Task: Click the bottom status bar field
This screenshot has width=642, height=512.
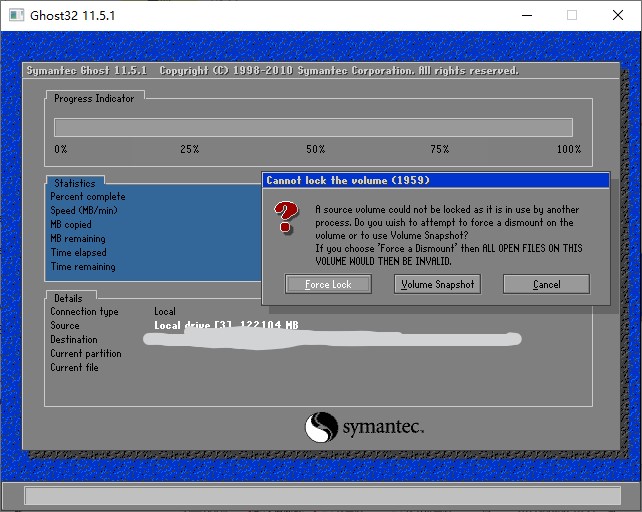Action: [x=323, y=496]
